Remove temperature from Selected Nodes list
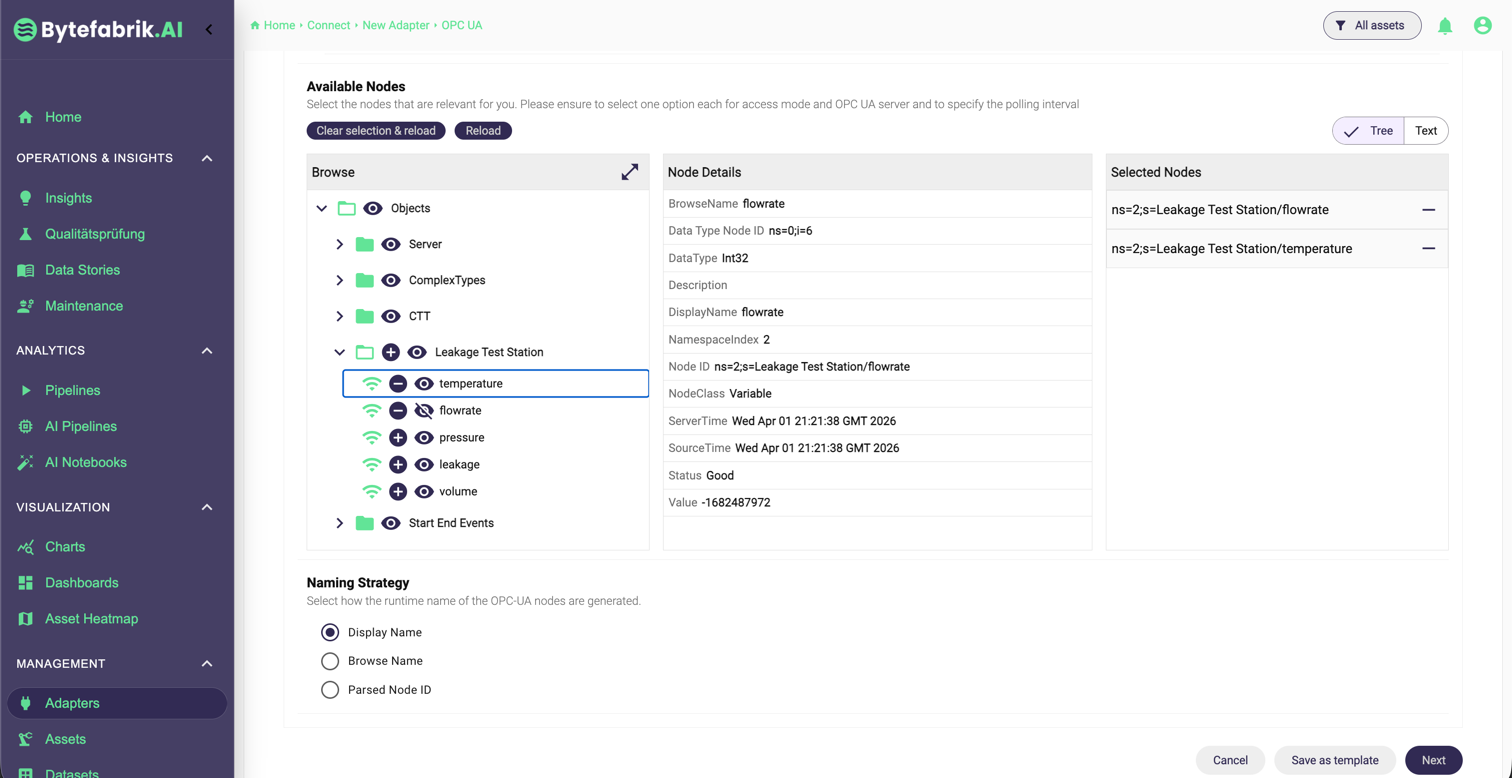 coord(1428,249)
